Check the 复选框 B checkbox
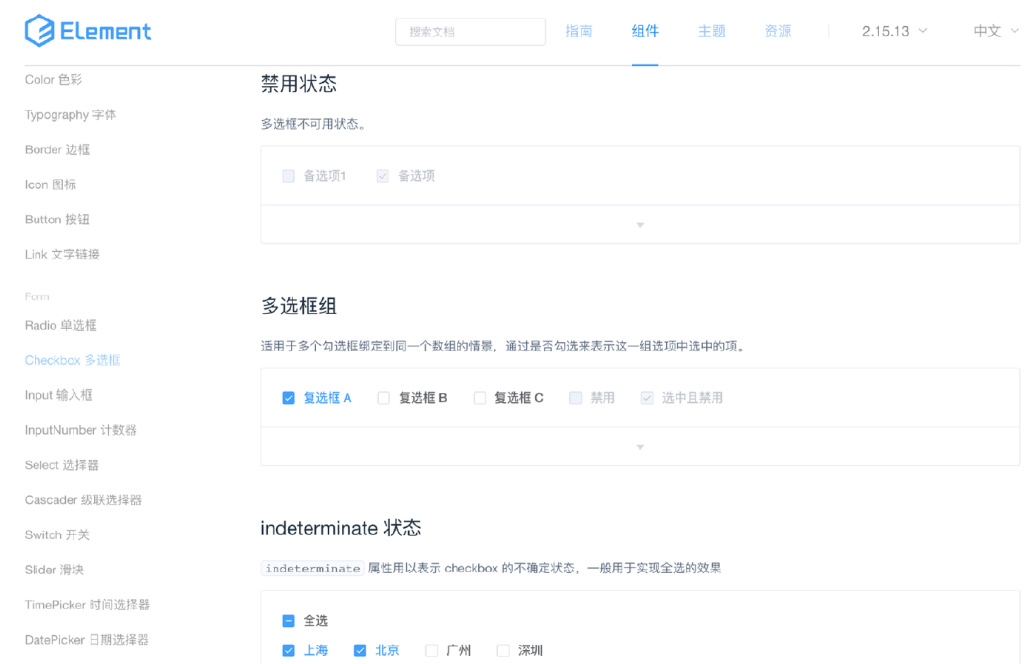This screenshot has height=664, width=1024. [383, 397]
